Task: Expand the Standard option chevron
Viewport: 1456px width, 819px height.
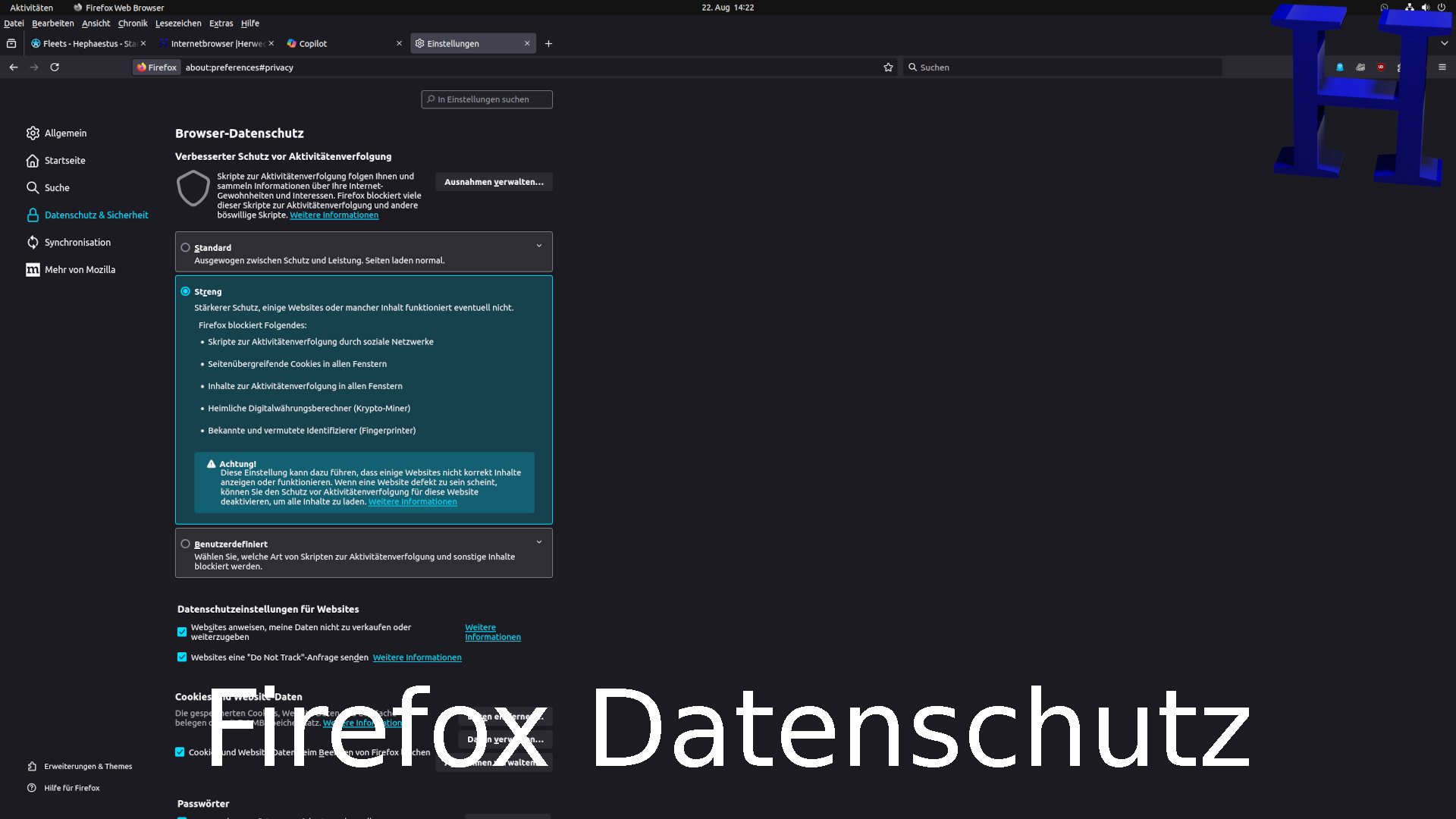Action: [539, 246]
